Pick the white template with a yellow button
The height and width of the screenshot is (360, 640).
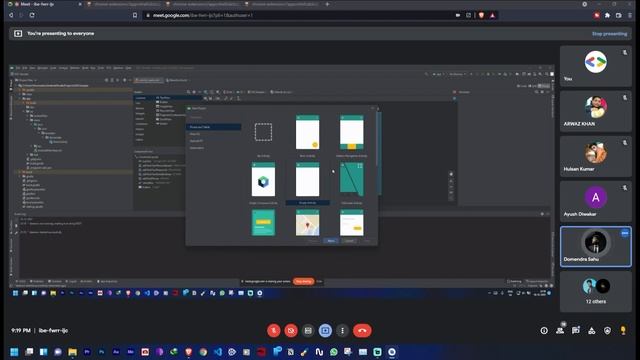[351, 223]
